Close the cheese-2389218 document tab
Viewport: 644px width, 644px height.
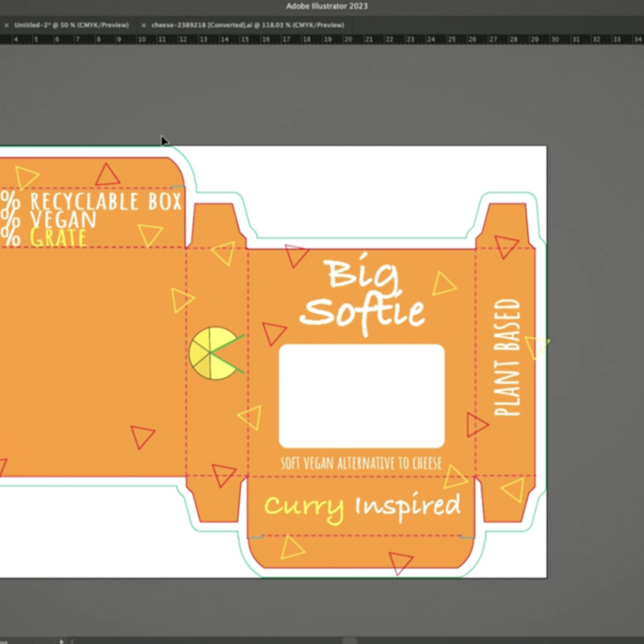(143, 25)
